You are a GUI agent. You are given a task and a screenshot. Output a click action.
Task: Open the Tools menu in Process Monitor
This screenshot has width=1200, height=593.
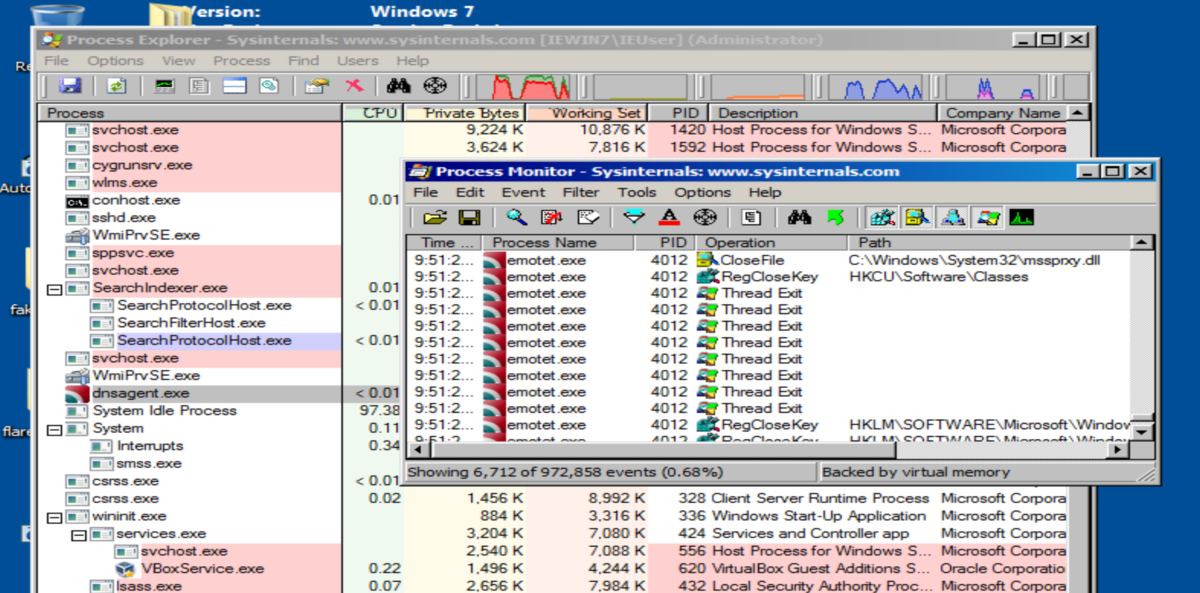tap(636, 192)
